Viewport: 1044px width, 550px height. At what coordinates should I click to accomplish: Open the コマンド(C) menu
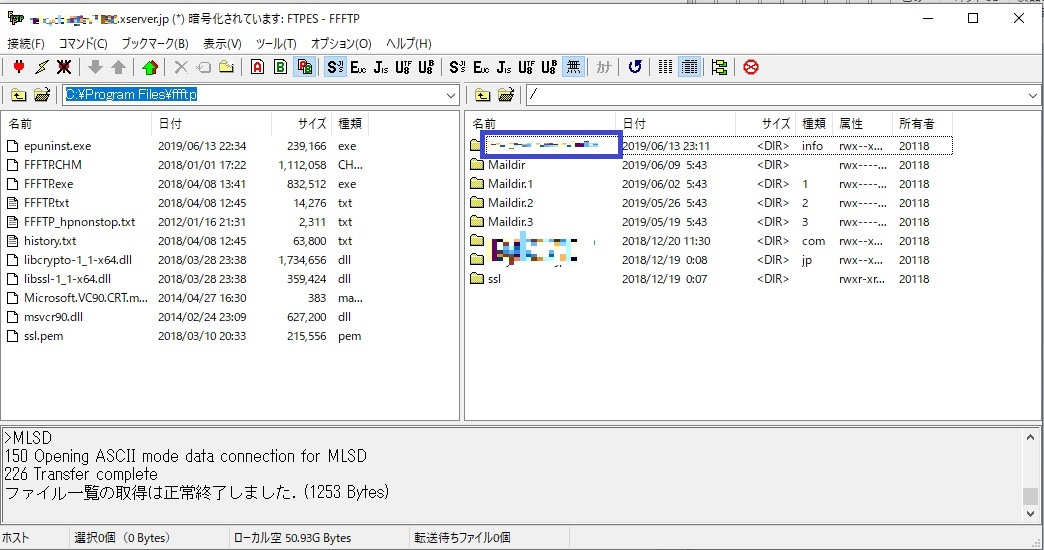(83, 44)
